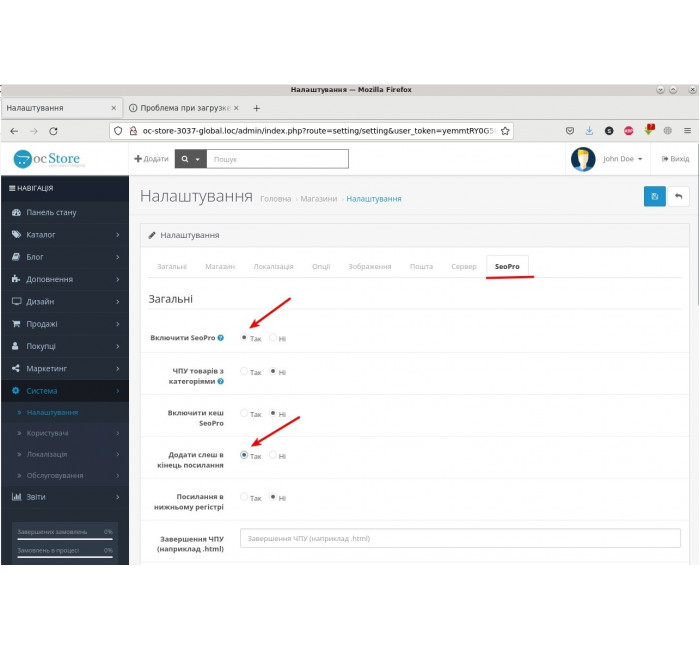Click the site security padlock icon
Viewport: 700px width, 650px height.
pyautogui.click(x=133, y=131)
